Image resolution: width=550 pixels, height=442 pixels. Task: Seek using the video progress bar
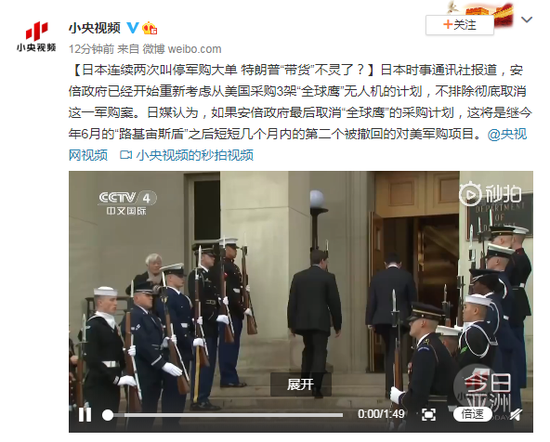[223, 415]
